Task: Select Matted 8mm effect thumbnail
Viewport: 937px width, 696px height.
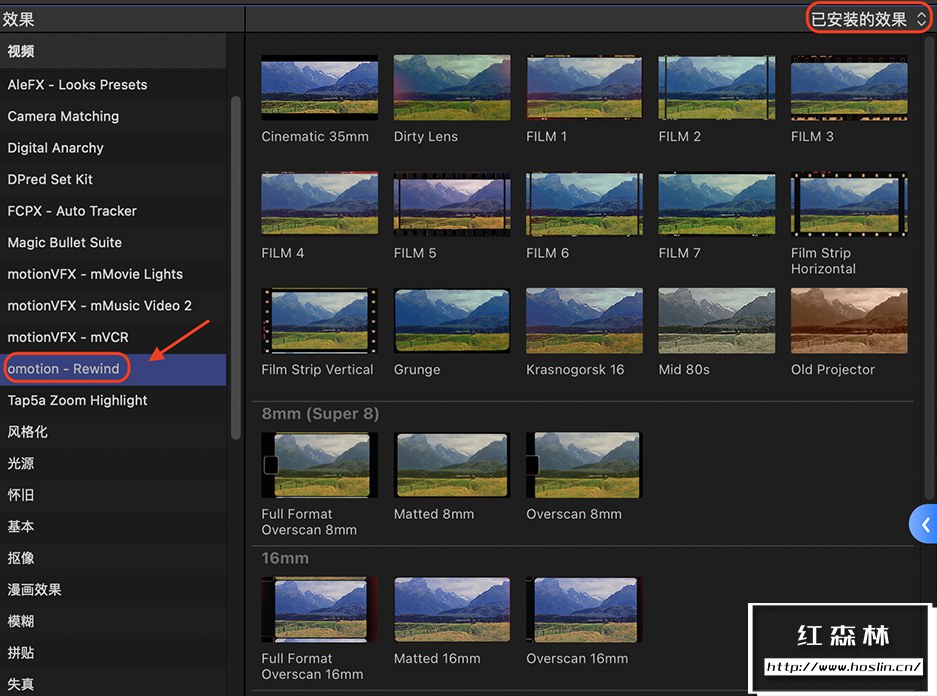Action: click(452, 465)
